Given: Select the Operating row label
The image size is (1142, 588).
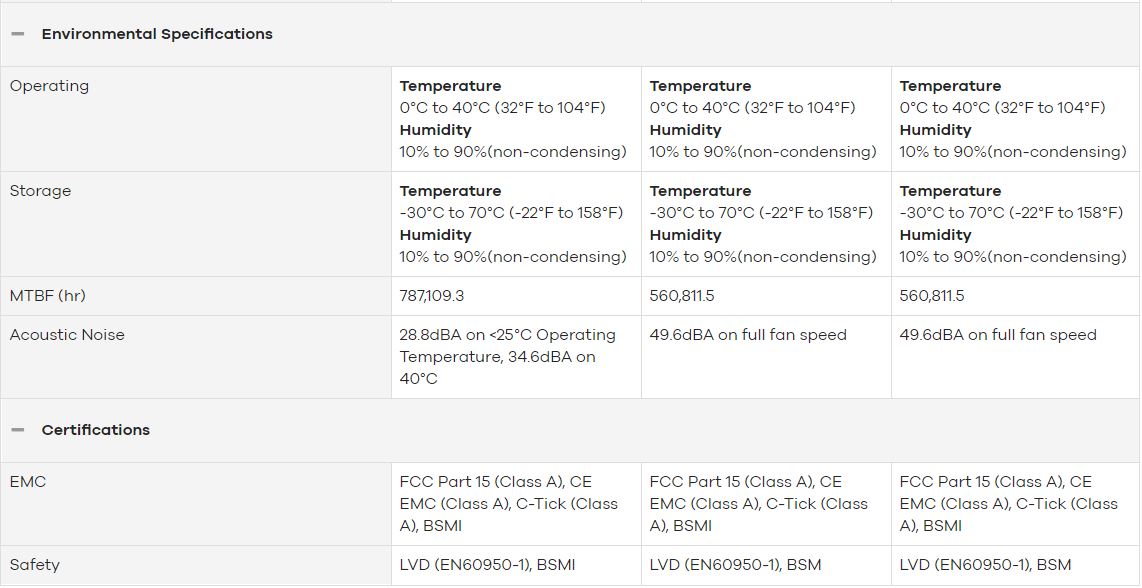Looking at the screenshot, I should click(50, 86).
